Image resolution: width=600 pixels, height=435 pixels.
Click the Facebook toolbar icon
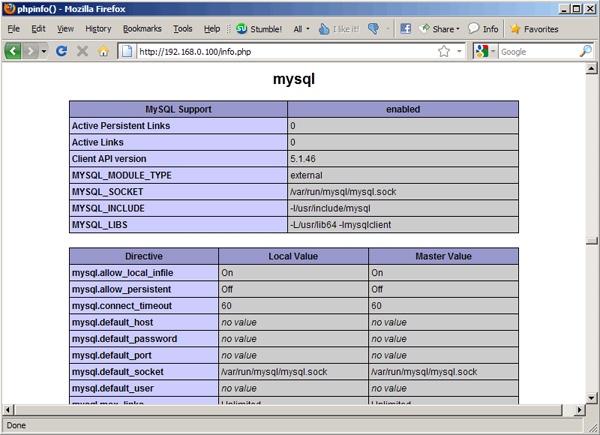(x=406, y=29)
